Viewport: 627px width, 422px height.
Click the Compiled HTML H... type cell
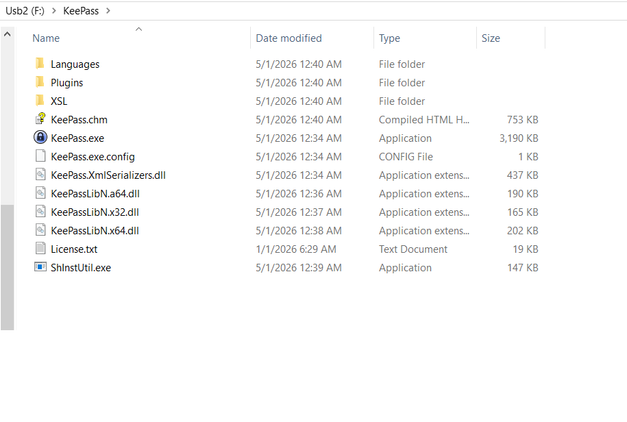424,119
